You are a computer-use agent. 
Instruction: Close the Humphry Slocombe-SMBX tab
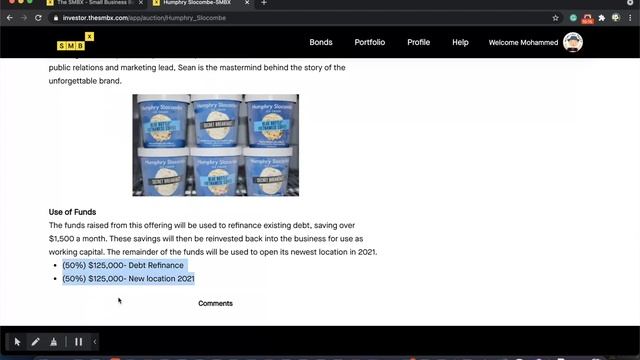(x=247, y=3)
